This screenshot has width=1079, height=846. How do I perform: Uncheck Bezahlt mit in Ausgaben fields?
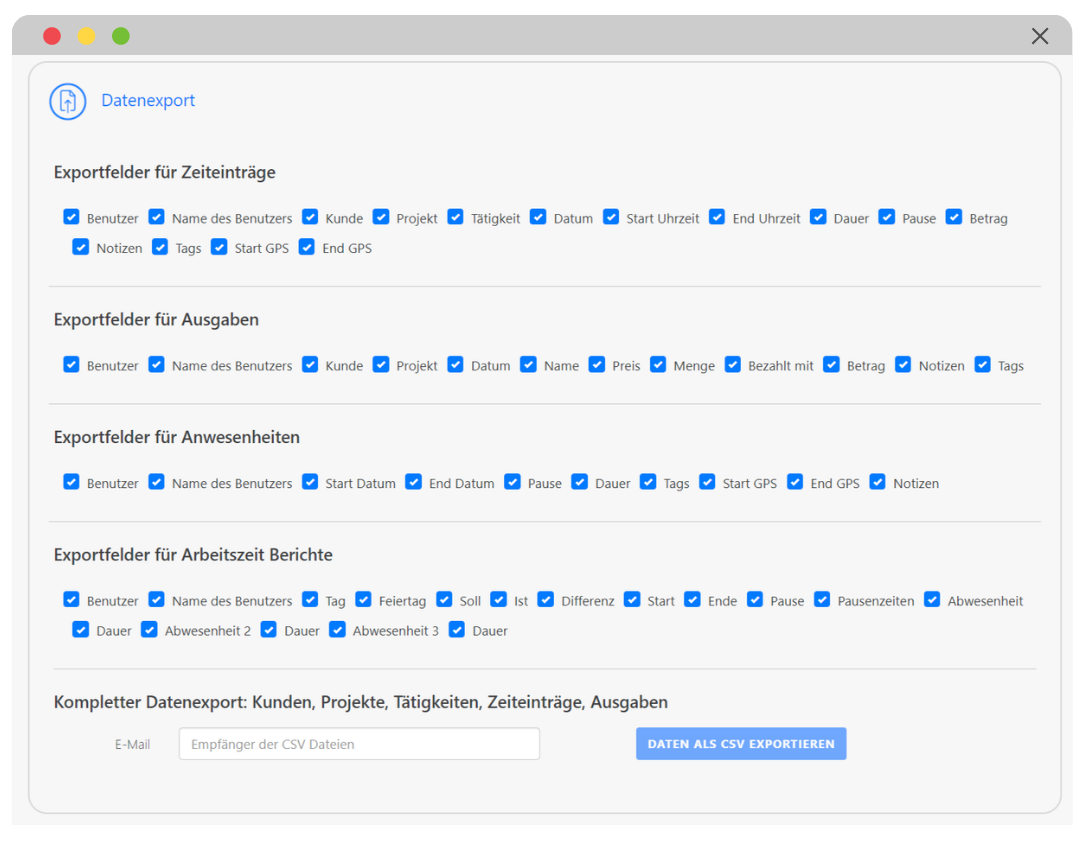click(733, 365)
